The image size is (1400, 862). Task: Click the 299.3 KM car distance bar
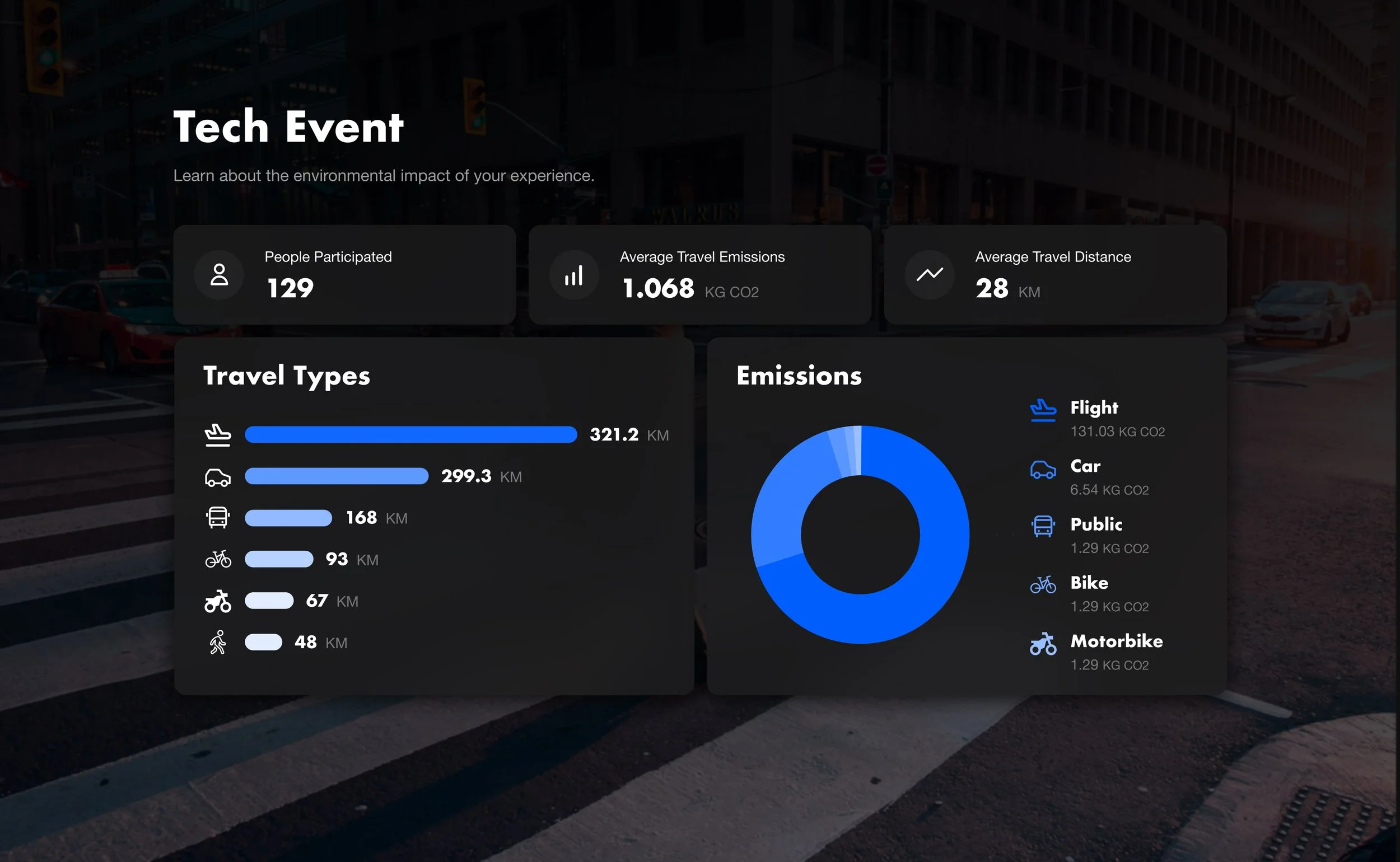[337, 476]
